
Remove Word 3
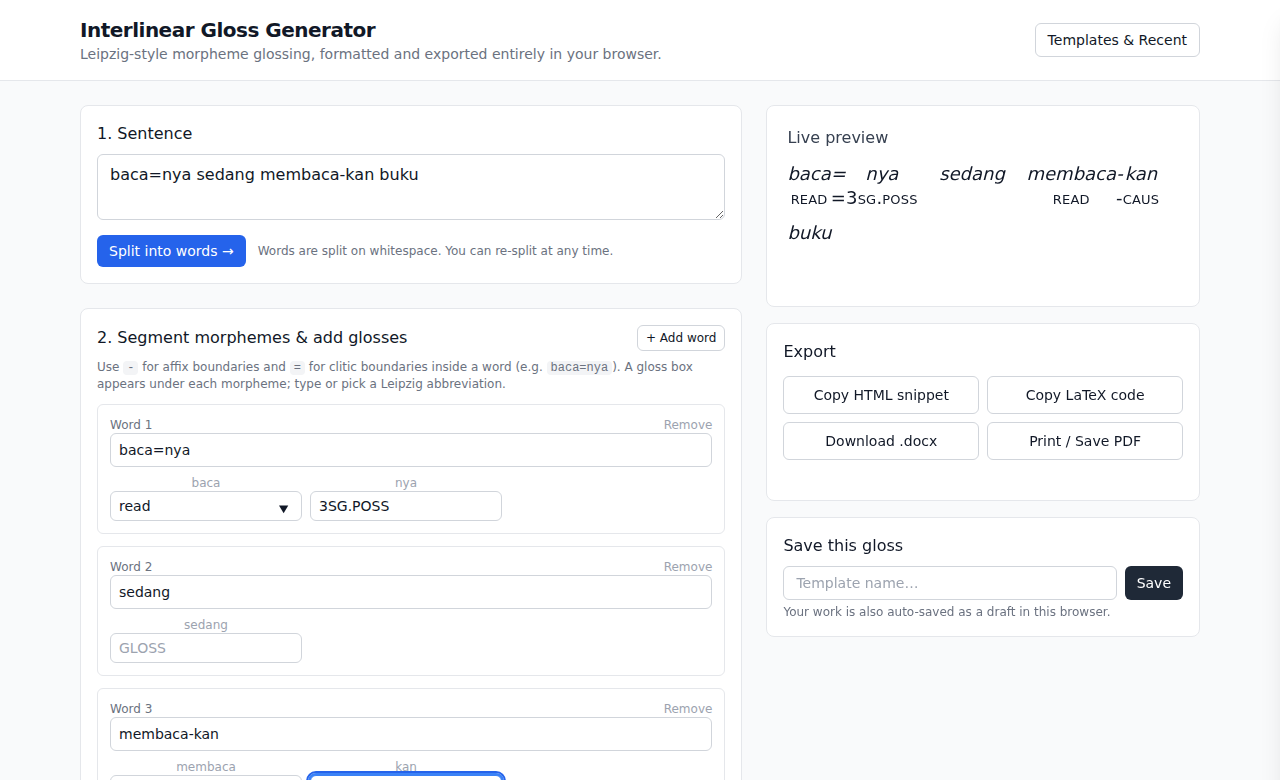(688, 709)
